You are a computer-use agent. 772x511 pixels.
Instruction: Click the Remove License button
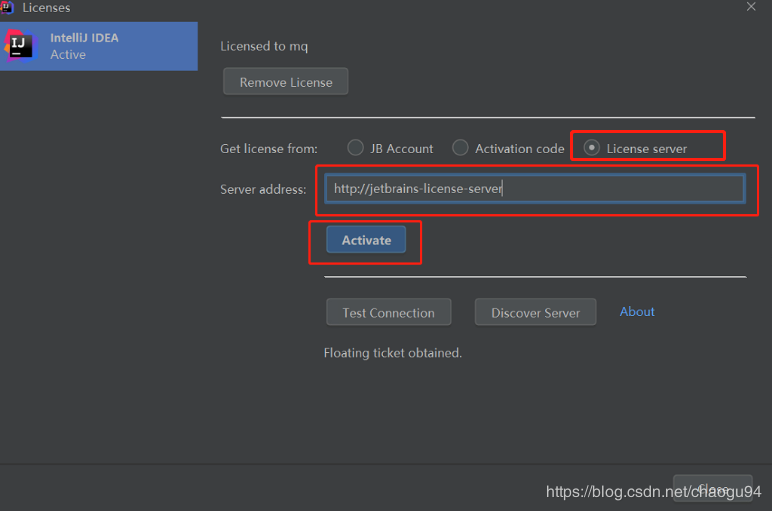click(286, 82)
